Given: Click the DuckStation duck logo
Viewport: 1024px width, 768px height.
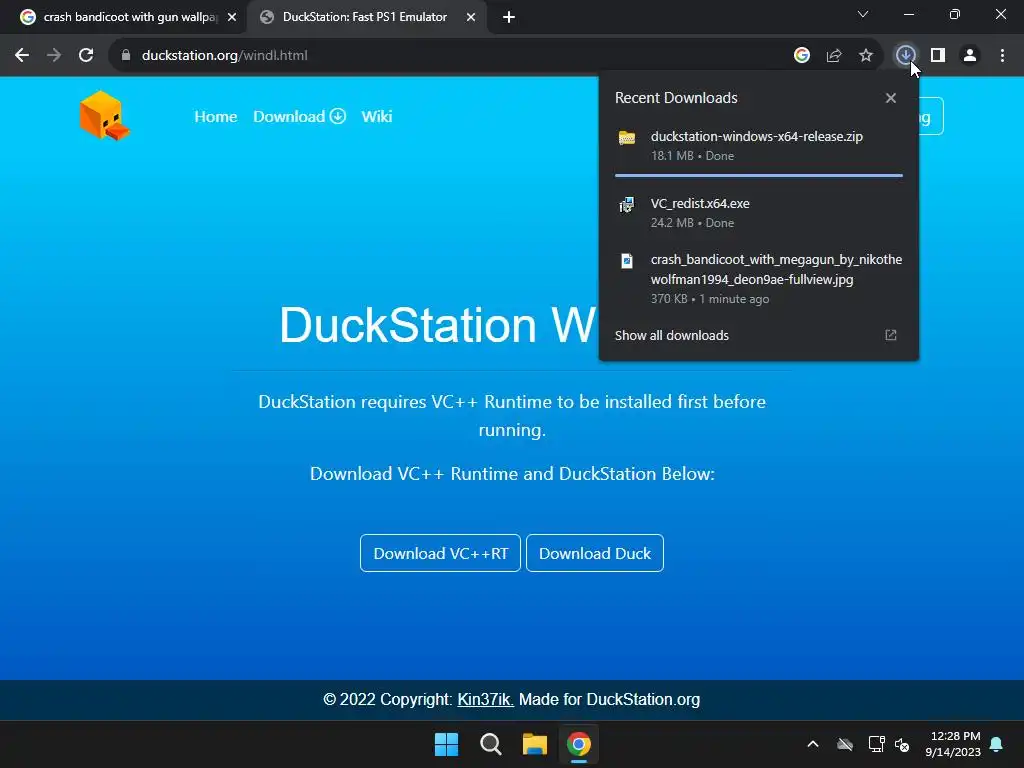Looking at the screenshot, I should pyautogui.click(x=104, y=116).
